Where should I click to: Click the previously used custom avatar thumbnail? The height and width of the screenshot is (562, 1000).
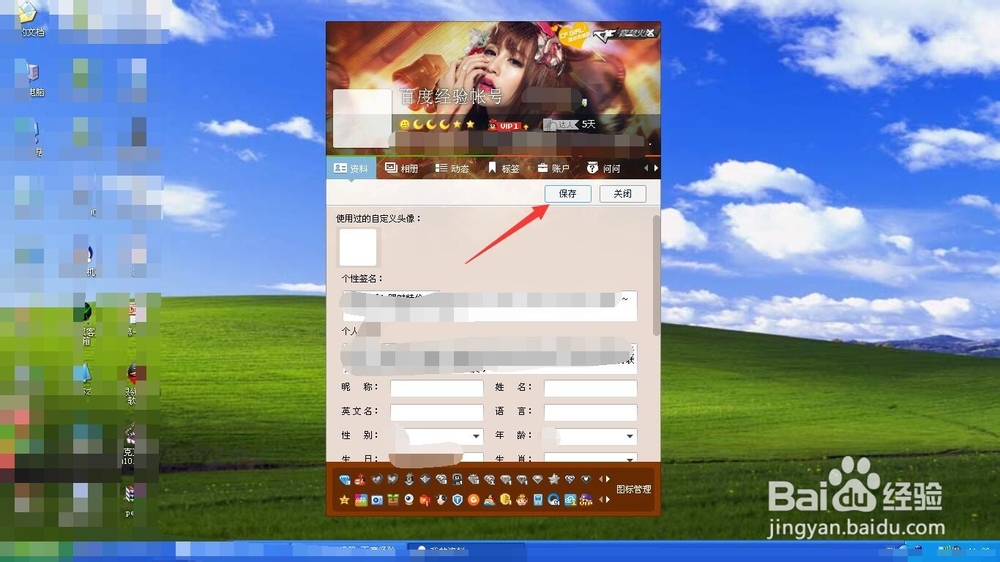(x=358, y=247)
